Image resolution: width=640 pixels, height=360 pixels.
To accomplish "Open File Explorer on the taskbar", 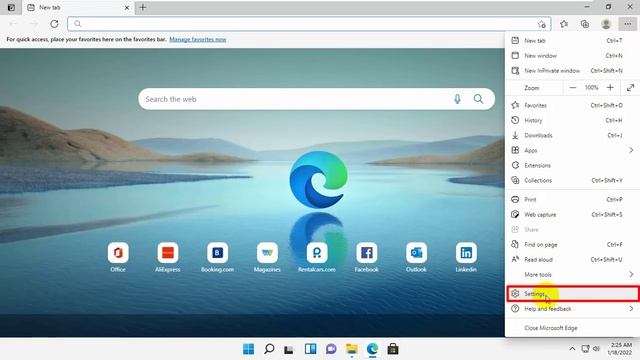I will point(352,349).
